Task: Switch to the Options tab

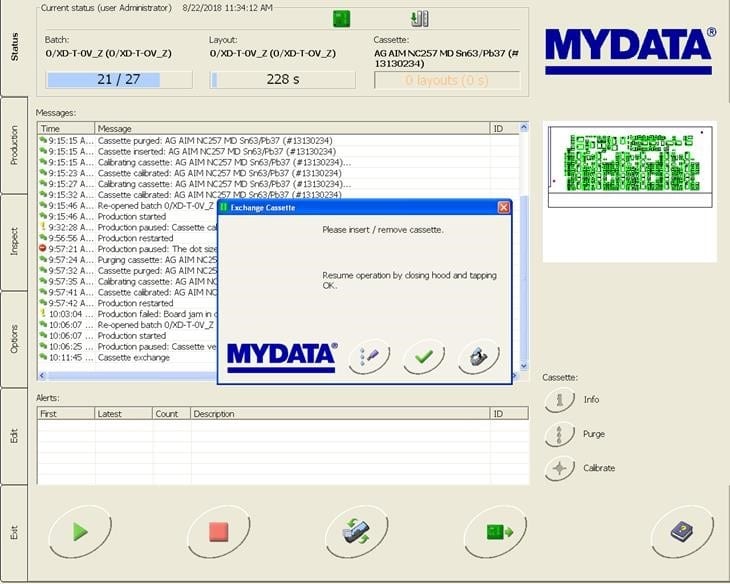Action: pyautogui.click(x=14, y=339)
